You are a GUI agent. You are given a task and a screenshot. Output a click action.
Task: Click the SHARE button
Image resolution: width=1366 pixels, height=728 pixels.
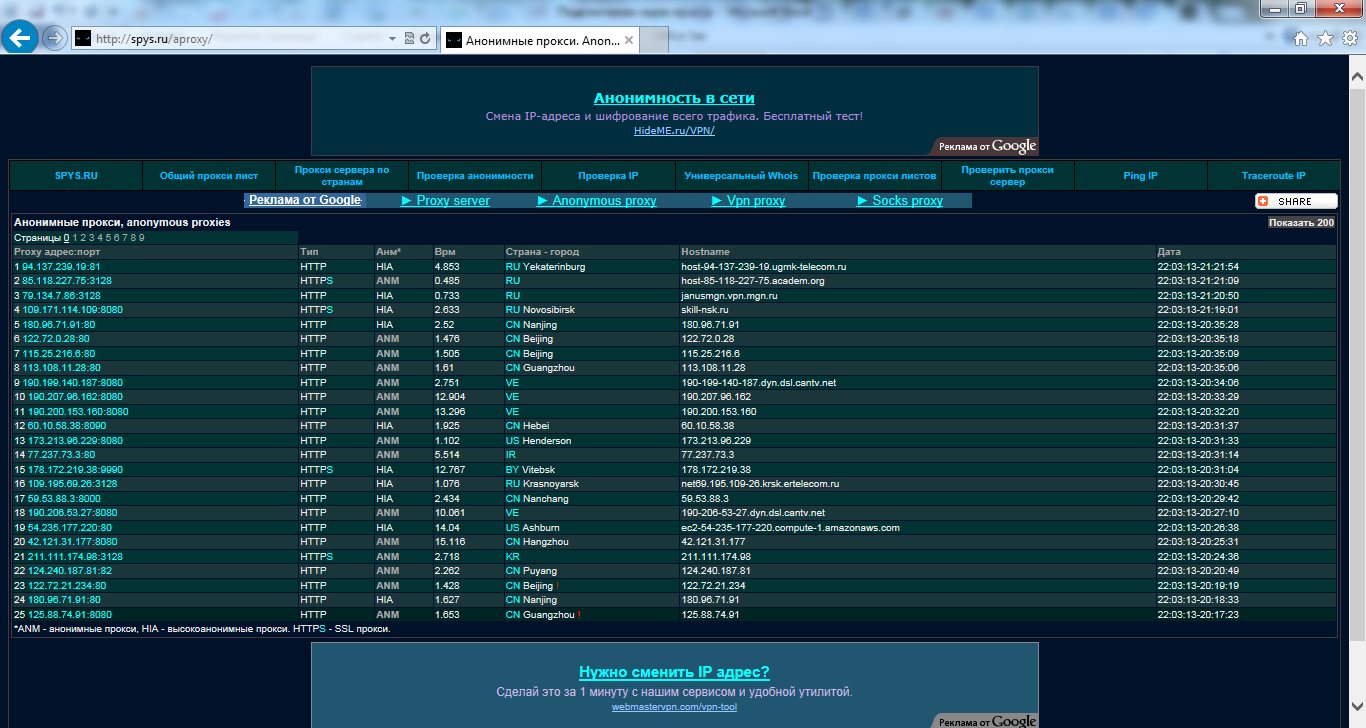1296,201
